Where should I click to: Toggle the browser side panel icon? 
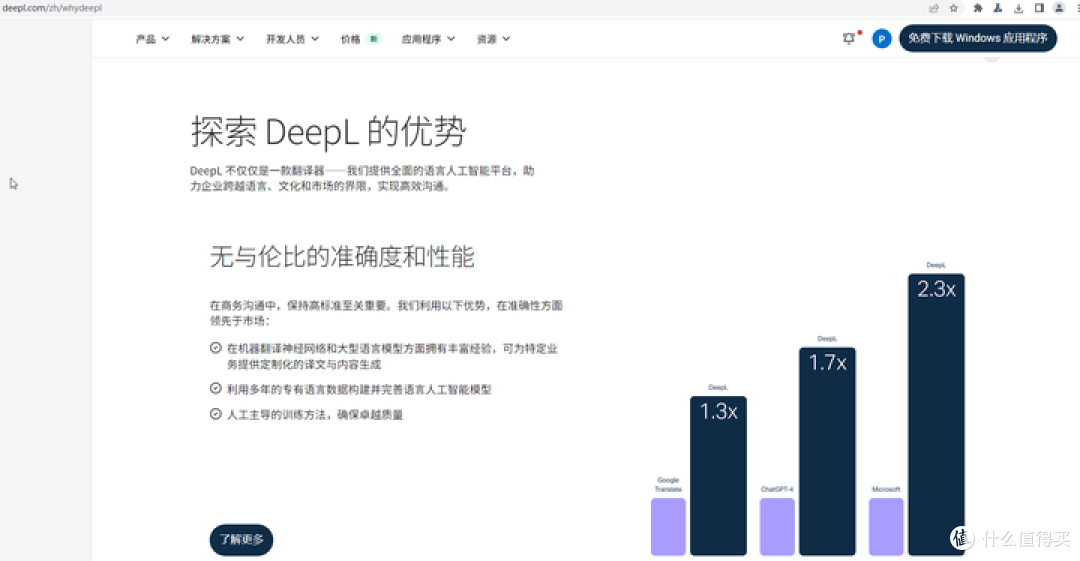[1039, 8]
